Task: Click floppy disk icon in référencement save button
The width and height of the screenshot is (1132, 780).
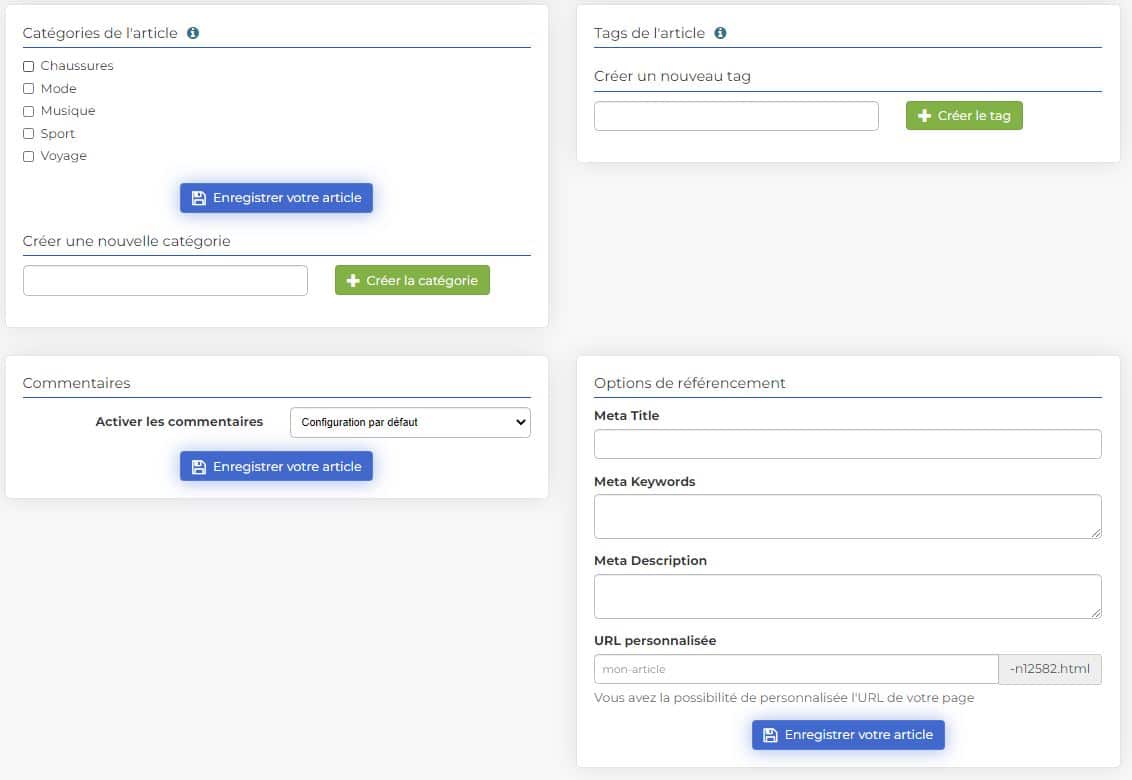Action: 770,735
